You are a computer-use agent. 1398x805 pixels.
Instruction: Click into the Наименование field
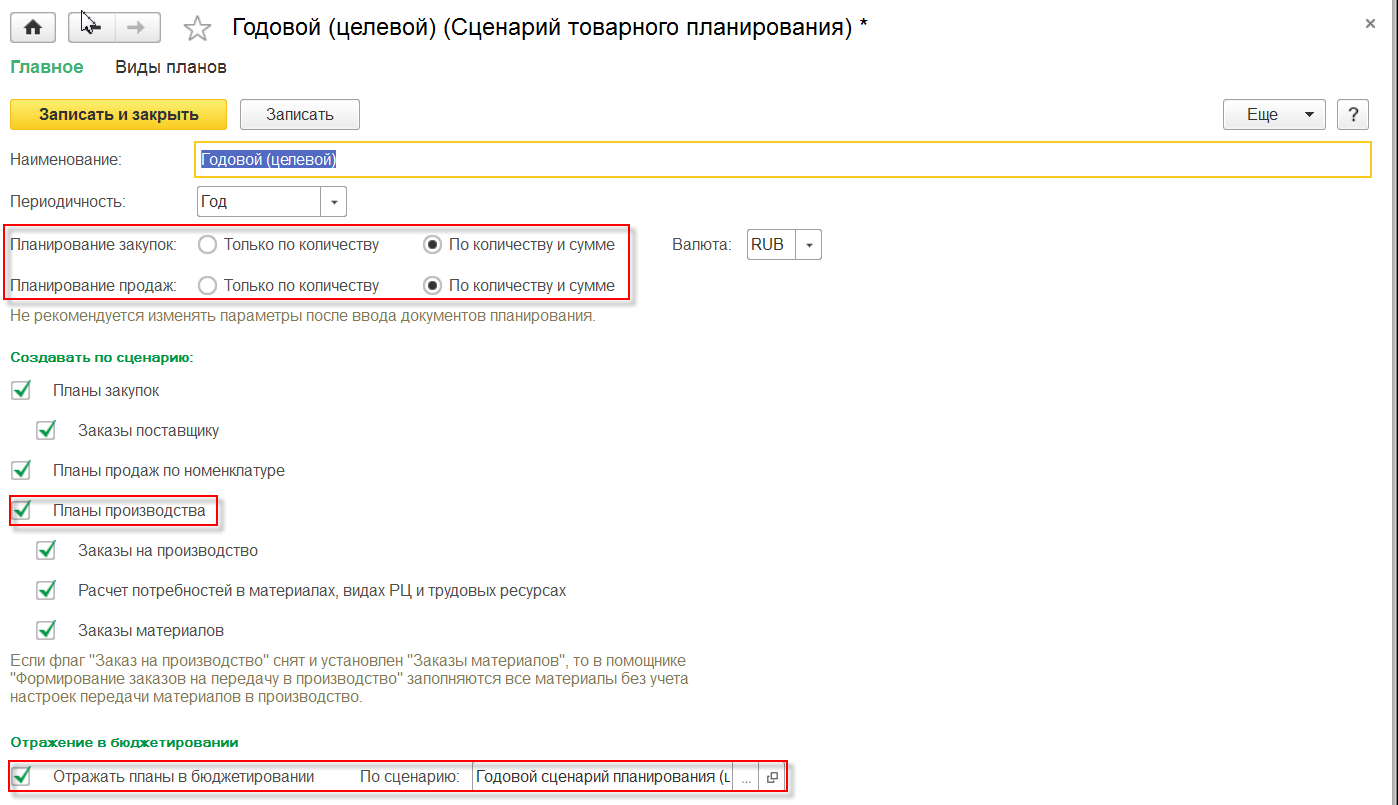(783, 159)
